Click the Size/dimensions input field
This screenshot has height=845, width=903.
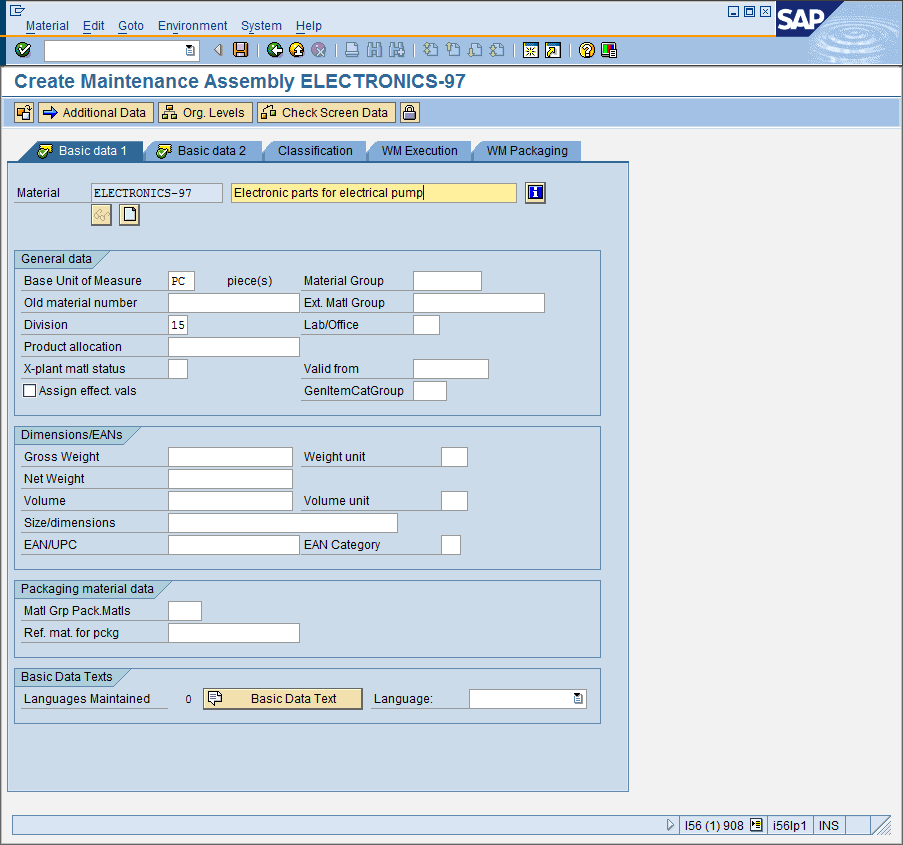pos(283,523)
